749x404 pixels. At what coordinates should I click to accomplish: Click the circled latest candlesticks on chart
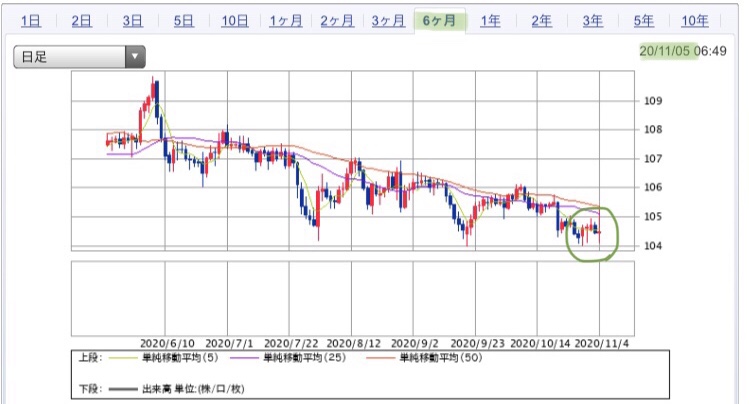coord(592,234)
